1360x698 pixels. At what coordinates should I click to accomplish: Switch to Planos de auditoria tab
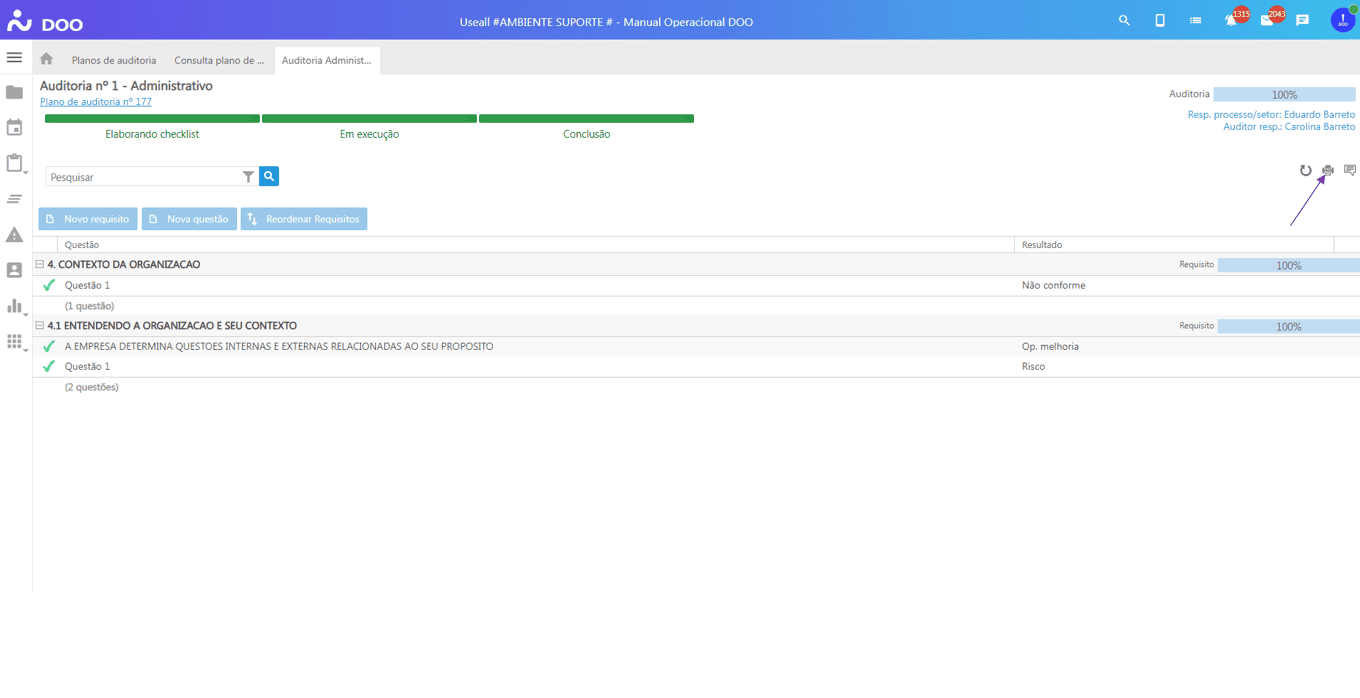[114, 60]
